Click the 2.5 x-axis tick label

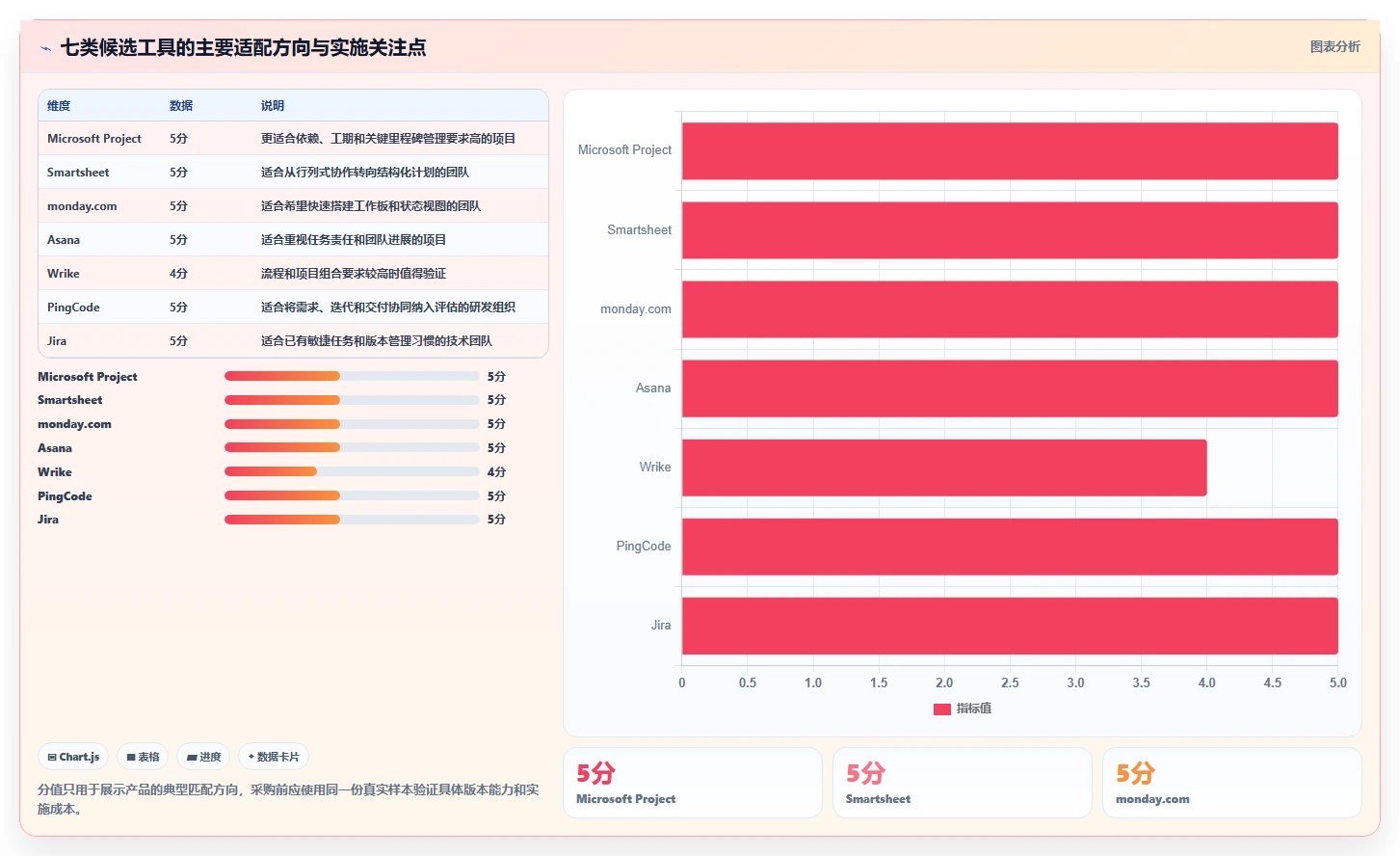click(x=1010, y=682)
